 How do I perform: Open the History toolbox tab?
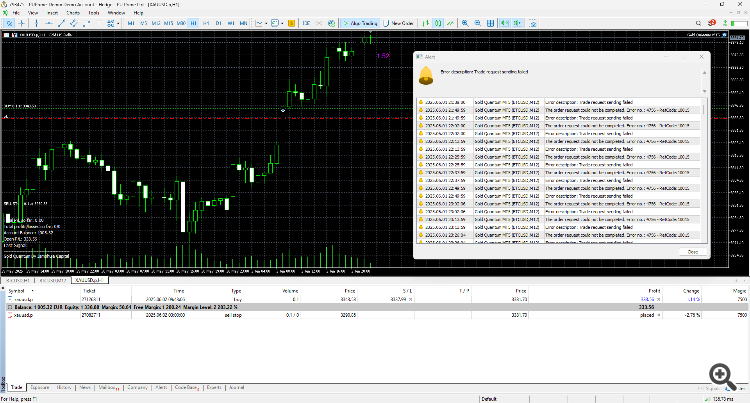point(64,388)
